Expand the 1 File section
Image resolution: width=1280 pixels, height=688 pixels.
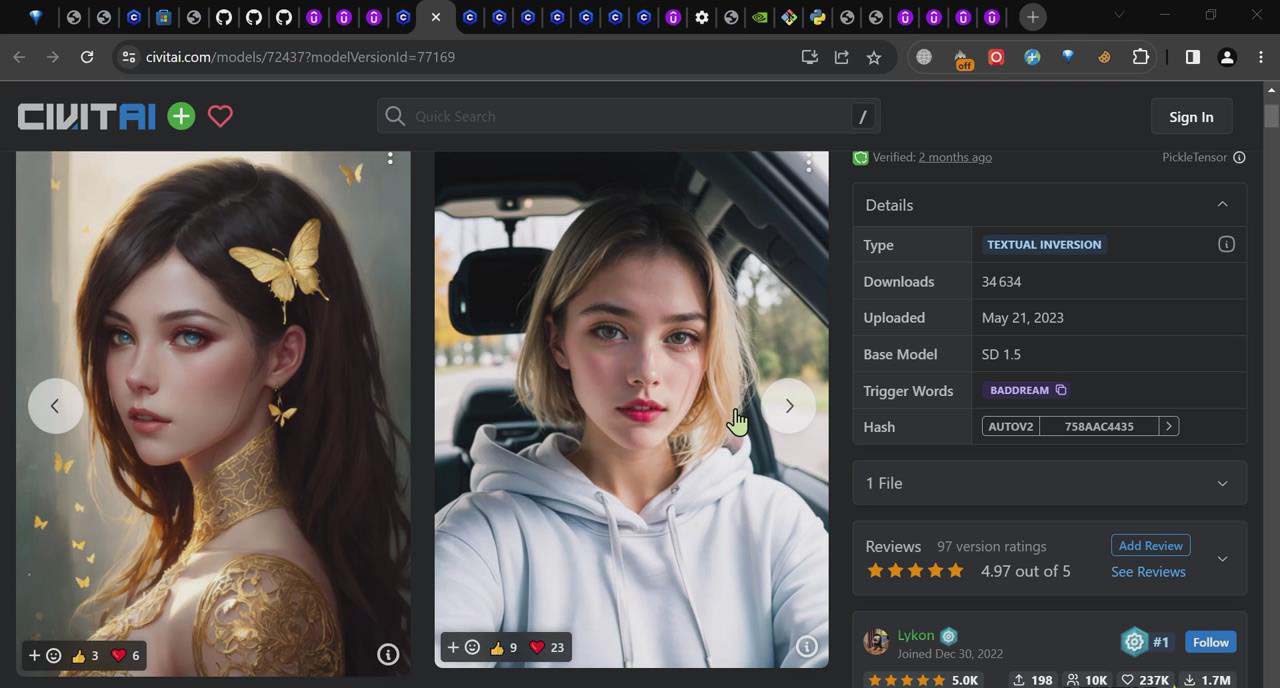coord(1222,483)
